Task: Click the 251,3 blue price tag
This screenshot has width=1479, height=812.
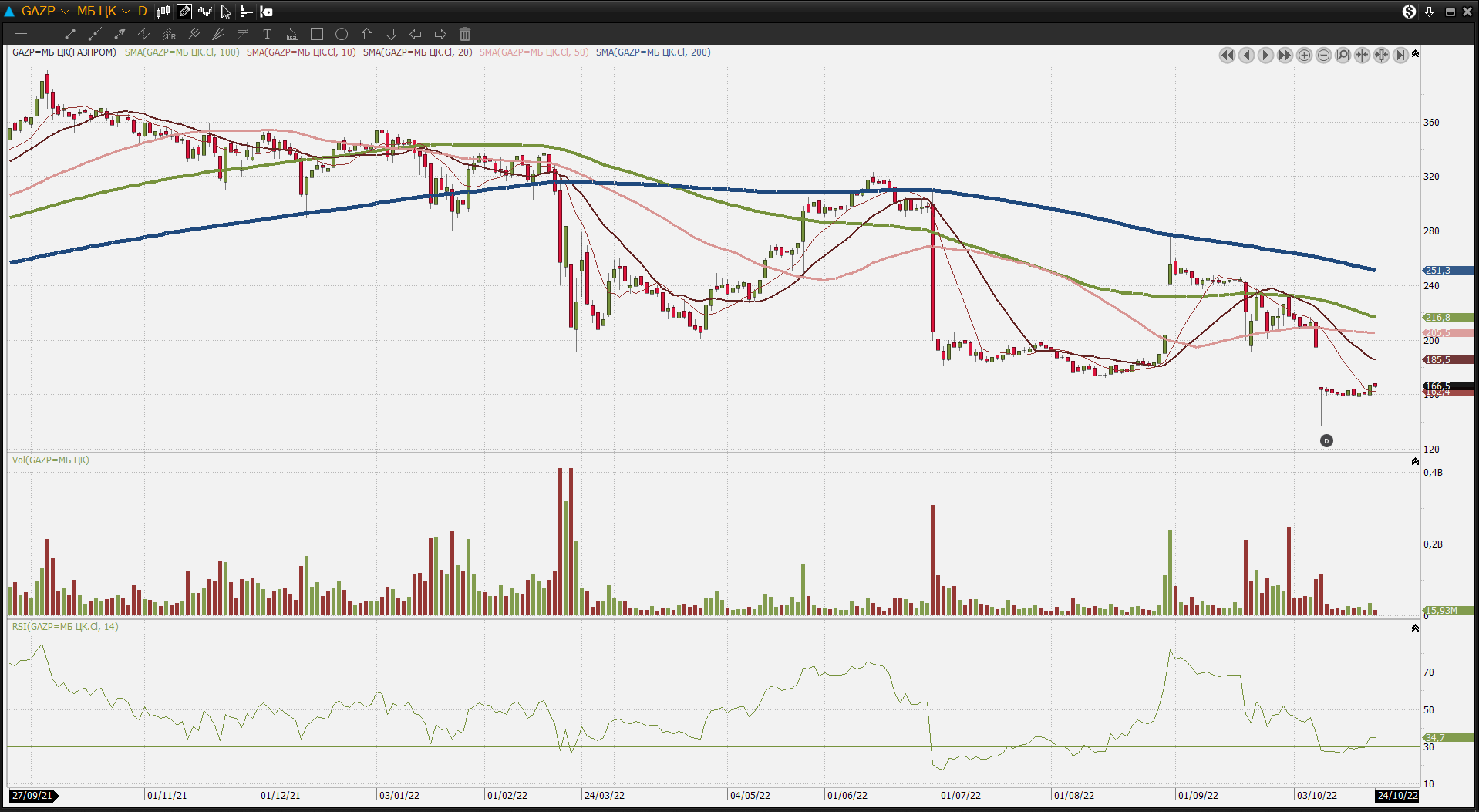Action: [x=1448, y=271]
